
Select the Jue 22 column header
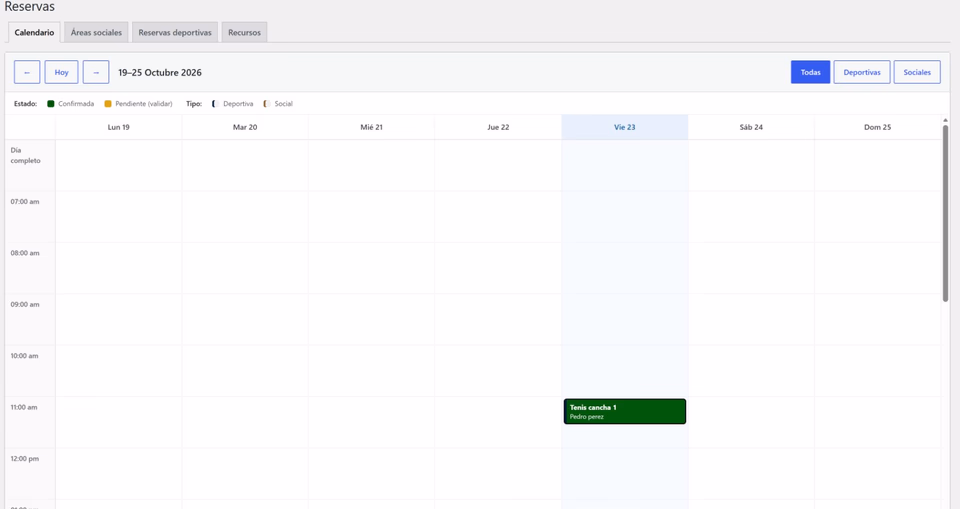498,127
